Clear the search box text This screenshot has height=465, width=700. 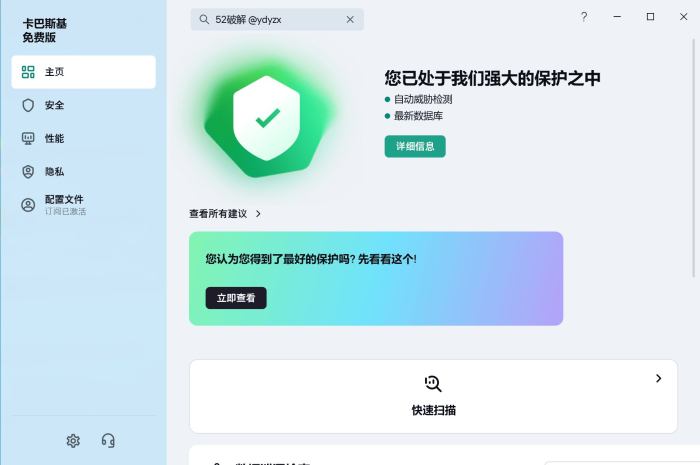point(350,20)
